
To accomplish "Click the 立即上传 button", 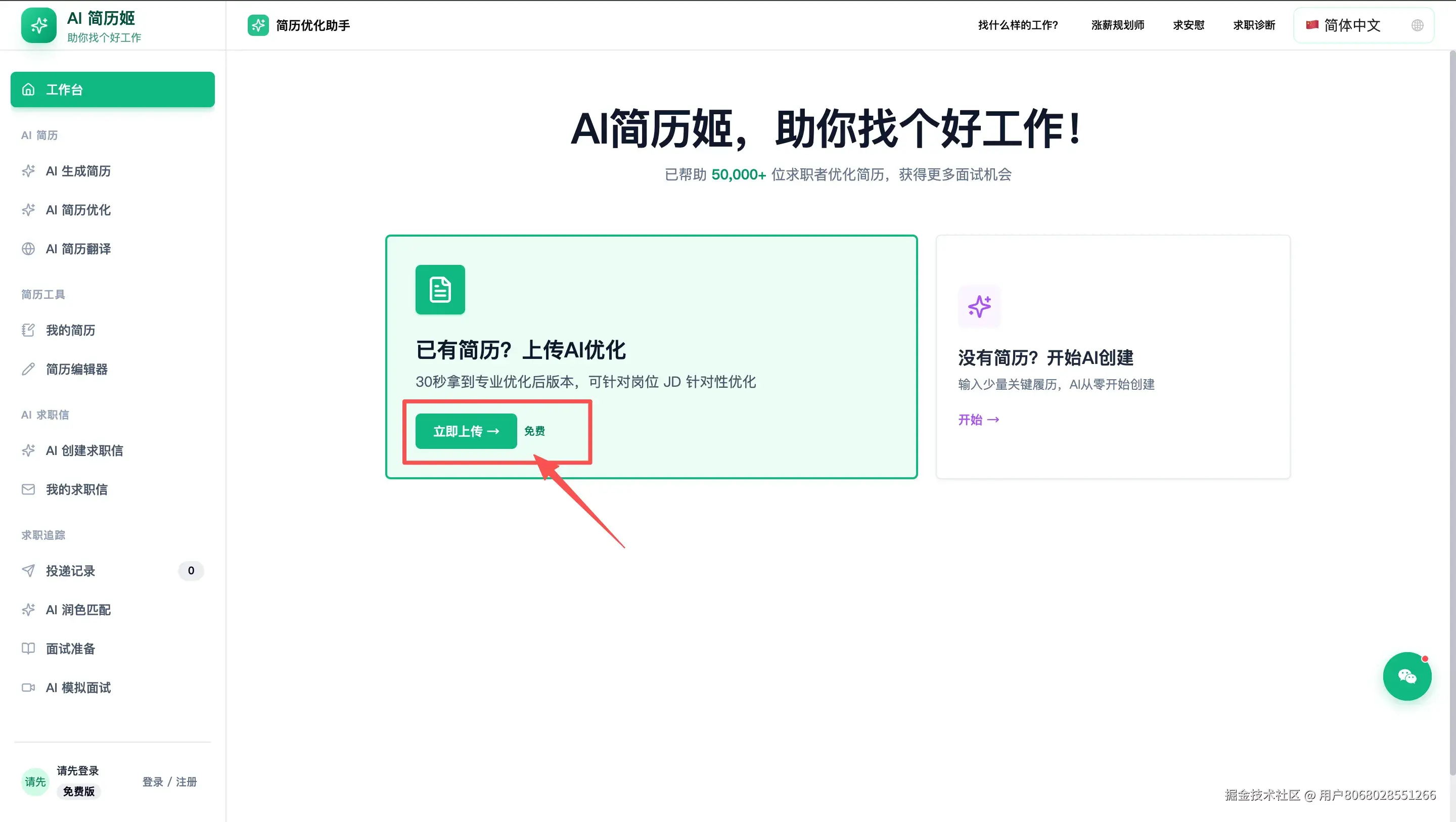I will coord(466,431).
